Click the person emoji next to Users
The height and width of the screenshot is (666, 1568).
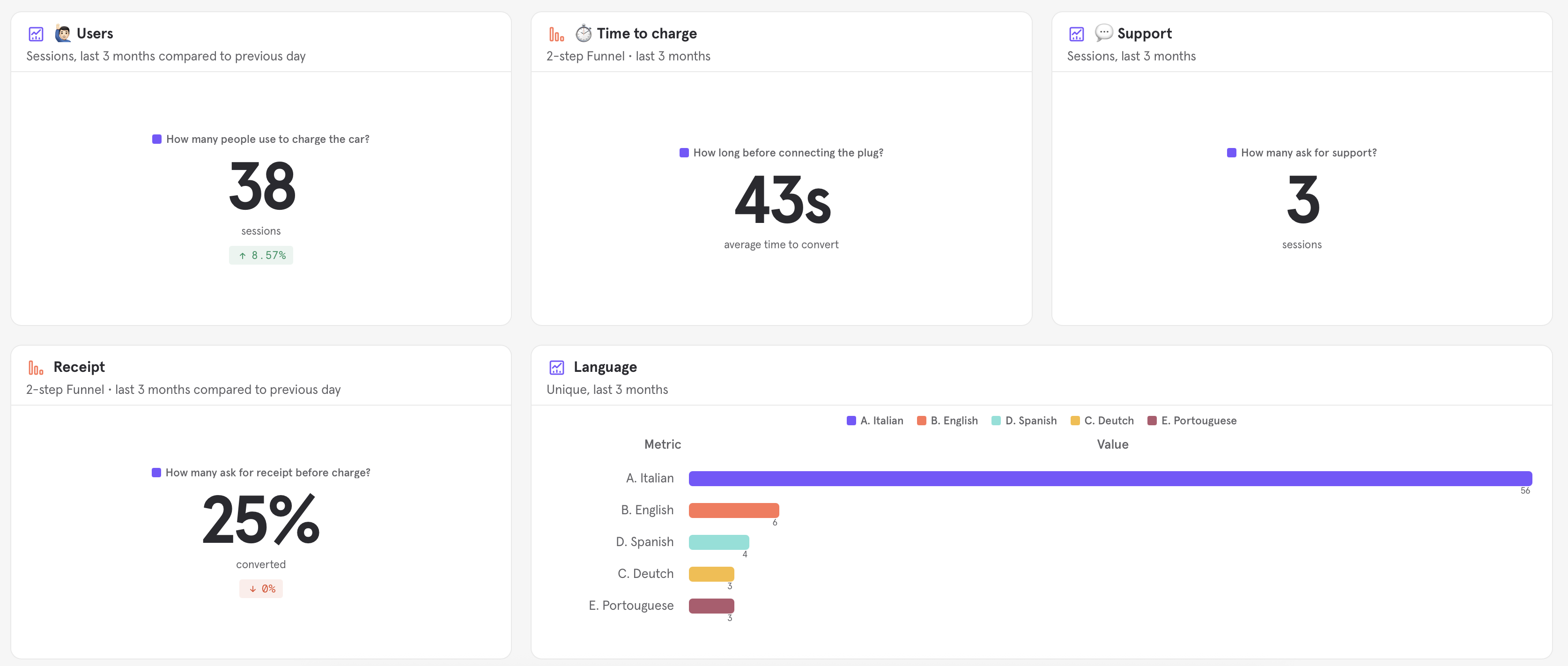63,33
